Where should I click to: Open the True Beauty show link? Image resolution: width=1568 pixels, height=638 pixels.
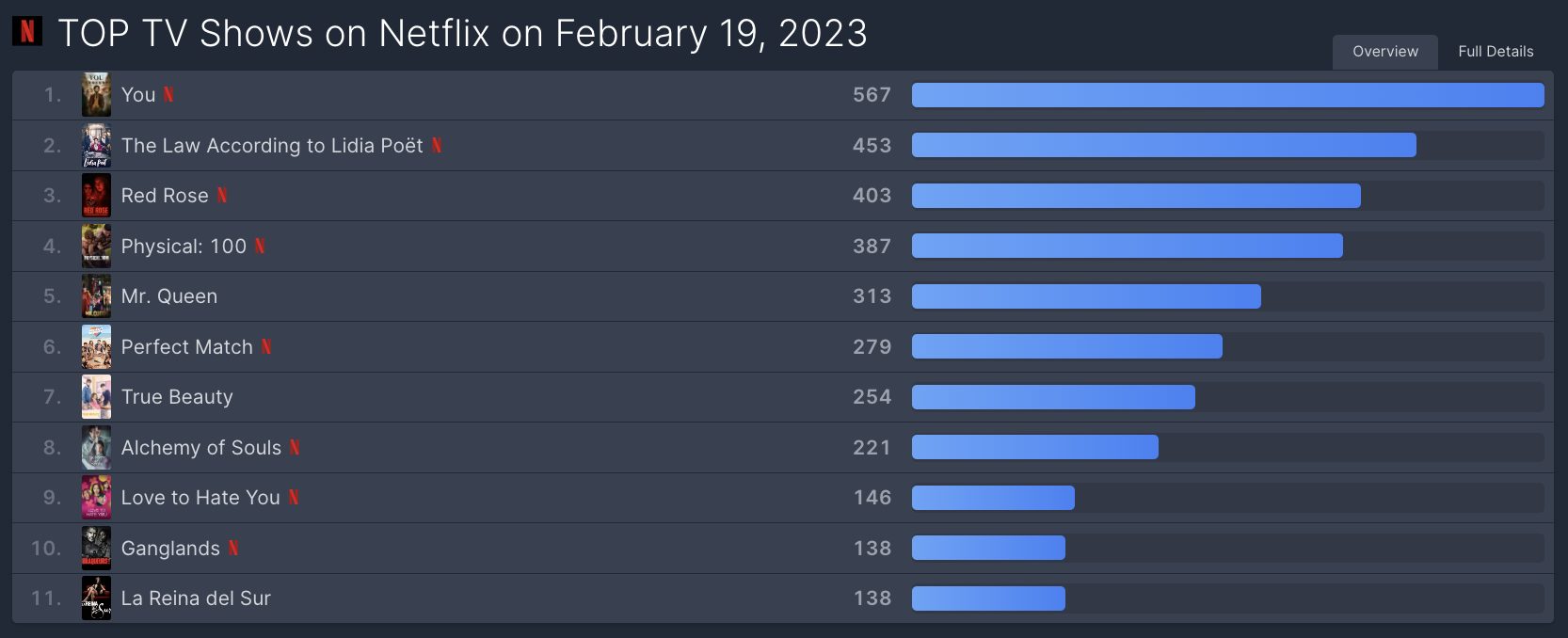pos(177,397)
